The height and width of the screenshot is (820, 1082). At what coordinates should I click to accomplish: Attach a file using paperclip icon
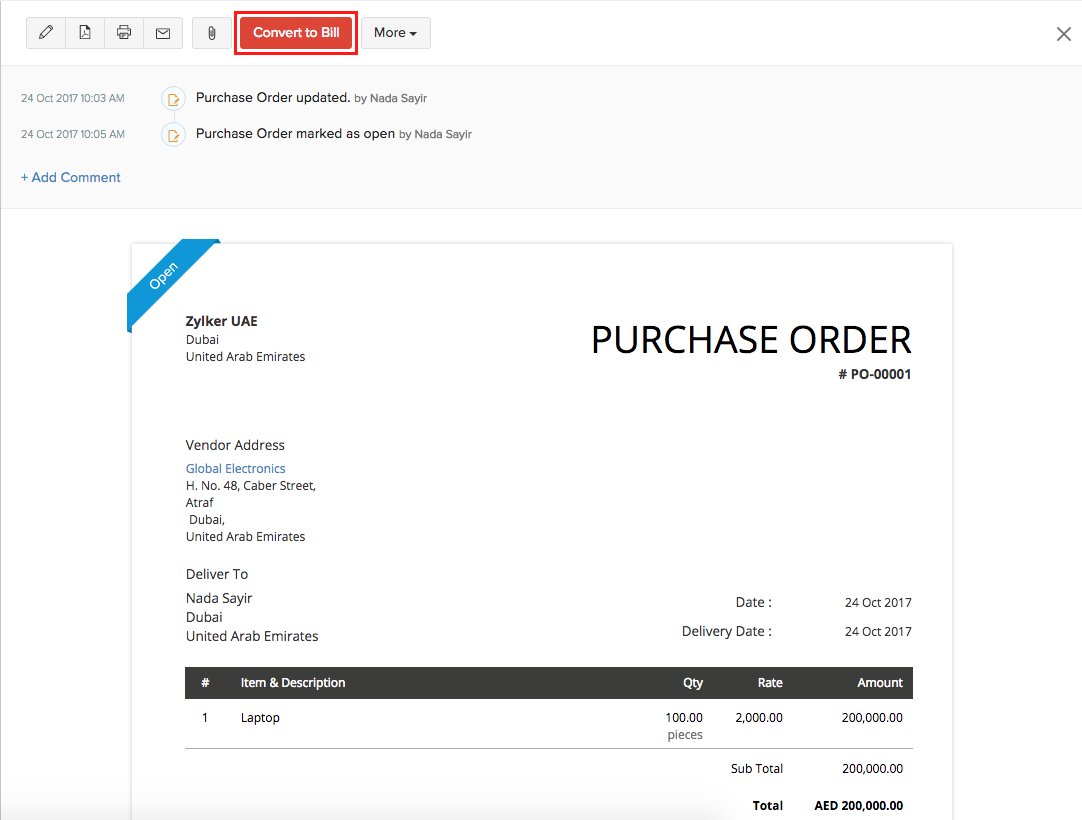pos(212,32)
